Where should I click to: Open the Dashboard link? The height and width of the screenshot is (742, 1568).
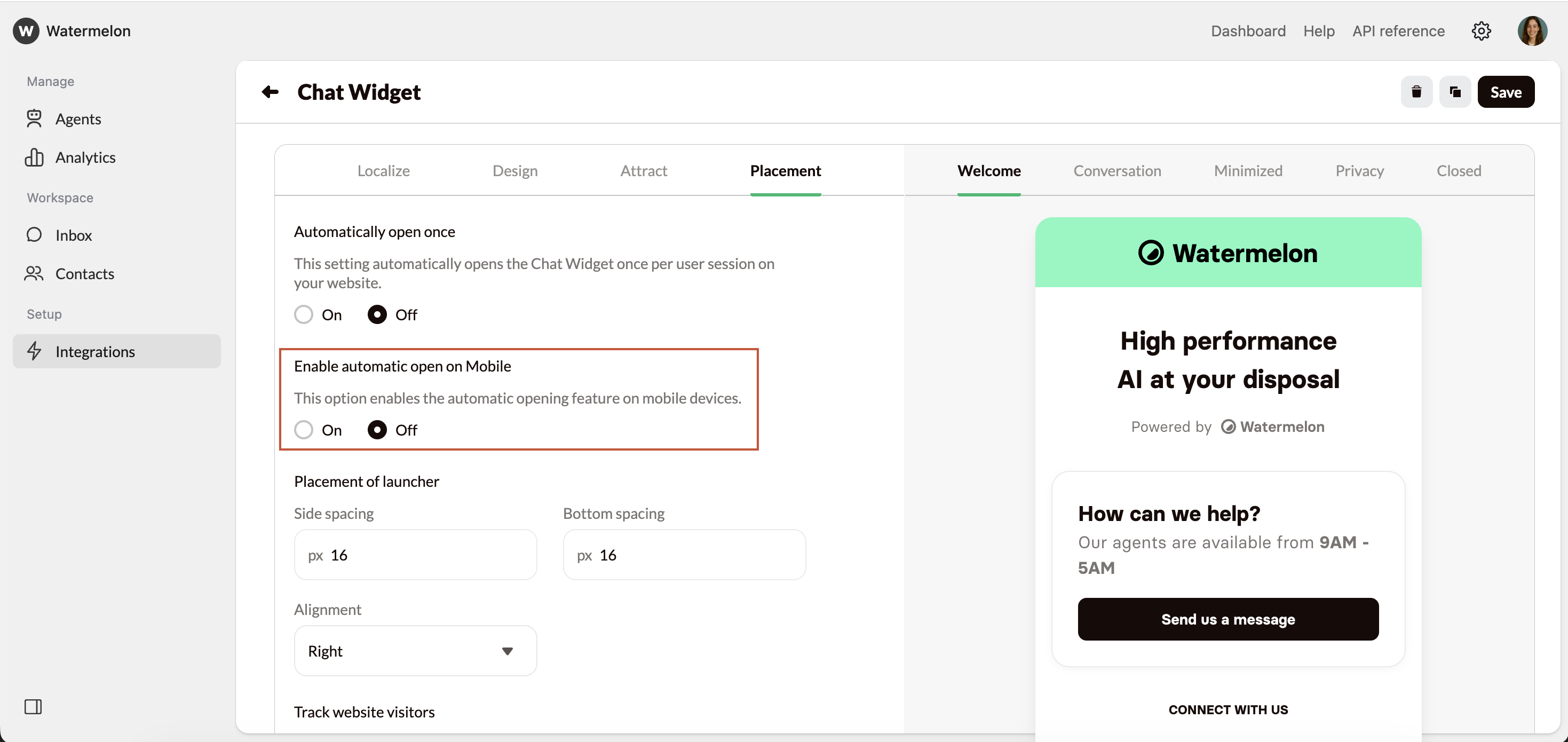[x=1248, y=31]
